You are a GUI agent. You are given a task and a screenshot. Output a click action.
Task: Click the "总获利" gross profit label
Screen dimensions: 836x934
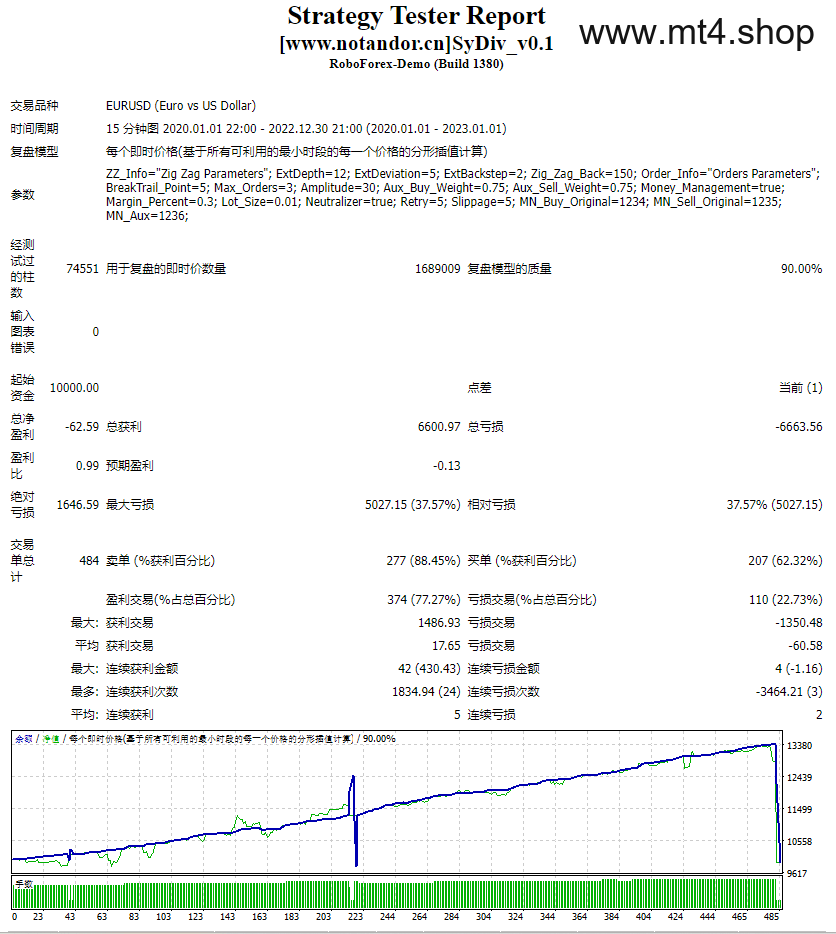point(124,426)
